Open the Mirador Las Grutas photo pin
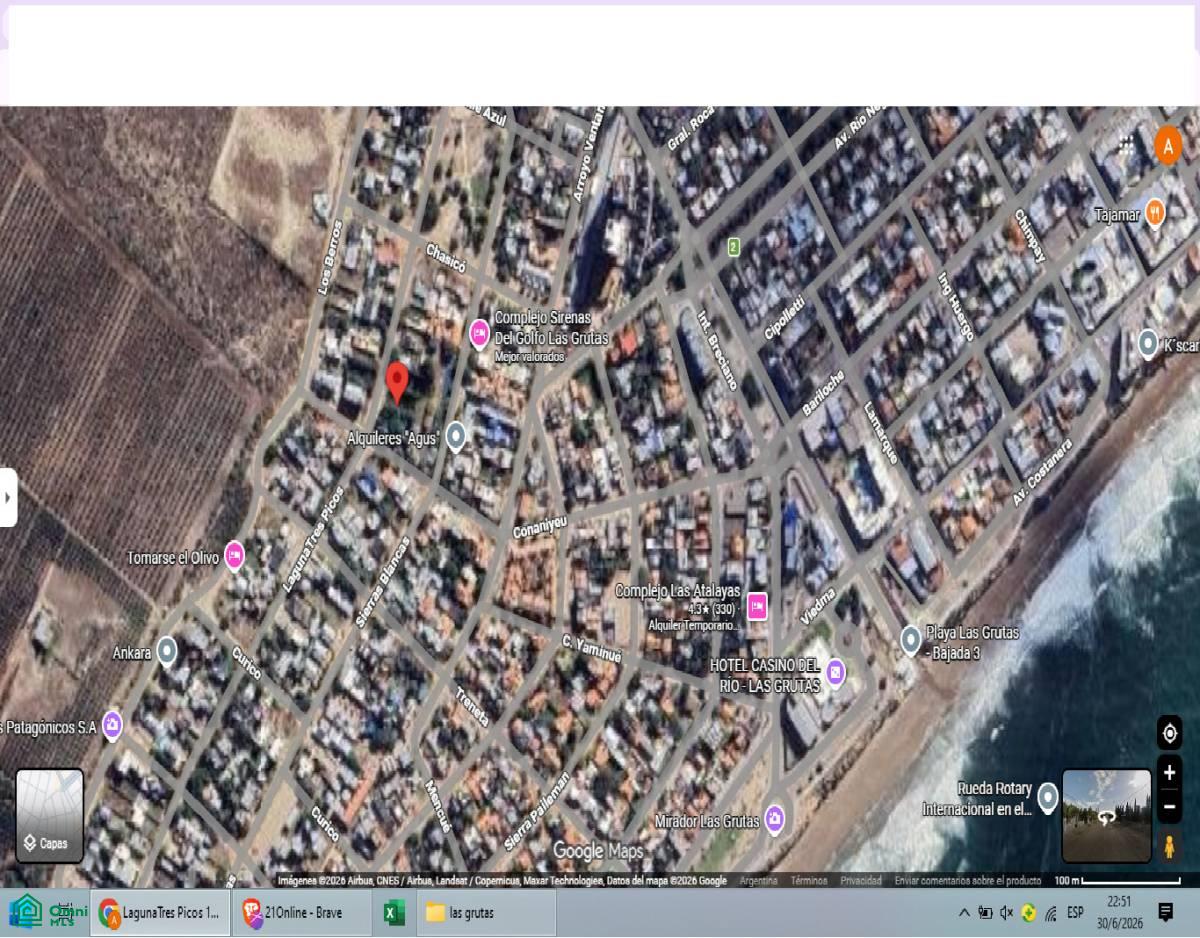This screenshot has width=1200, height=938. pyautogui.click(x=774, y=820)
